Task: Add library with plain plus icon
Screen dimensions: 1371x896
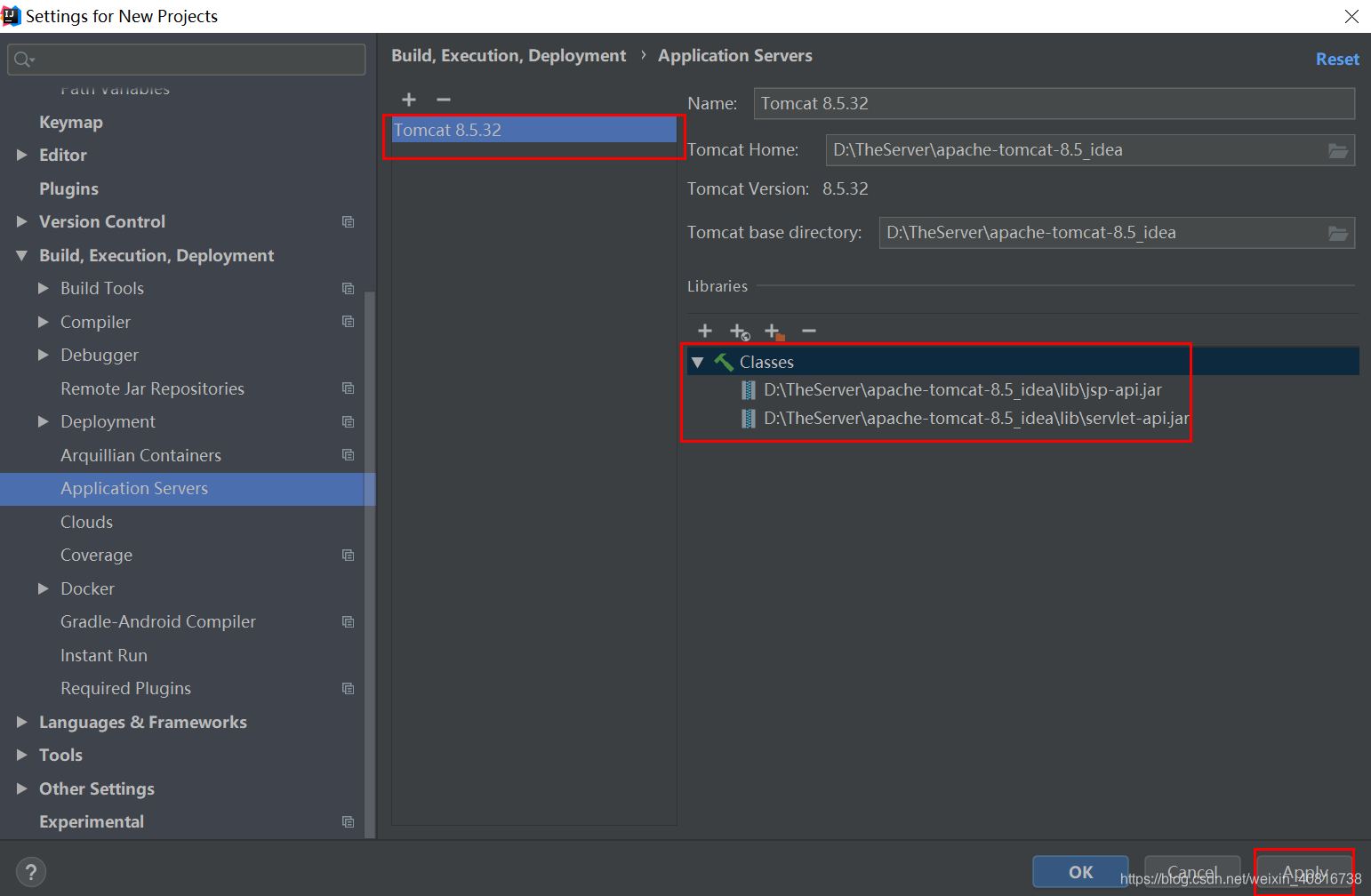Action: click(x=705, y=331)
